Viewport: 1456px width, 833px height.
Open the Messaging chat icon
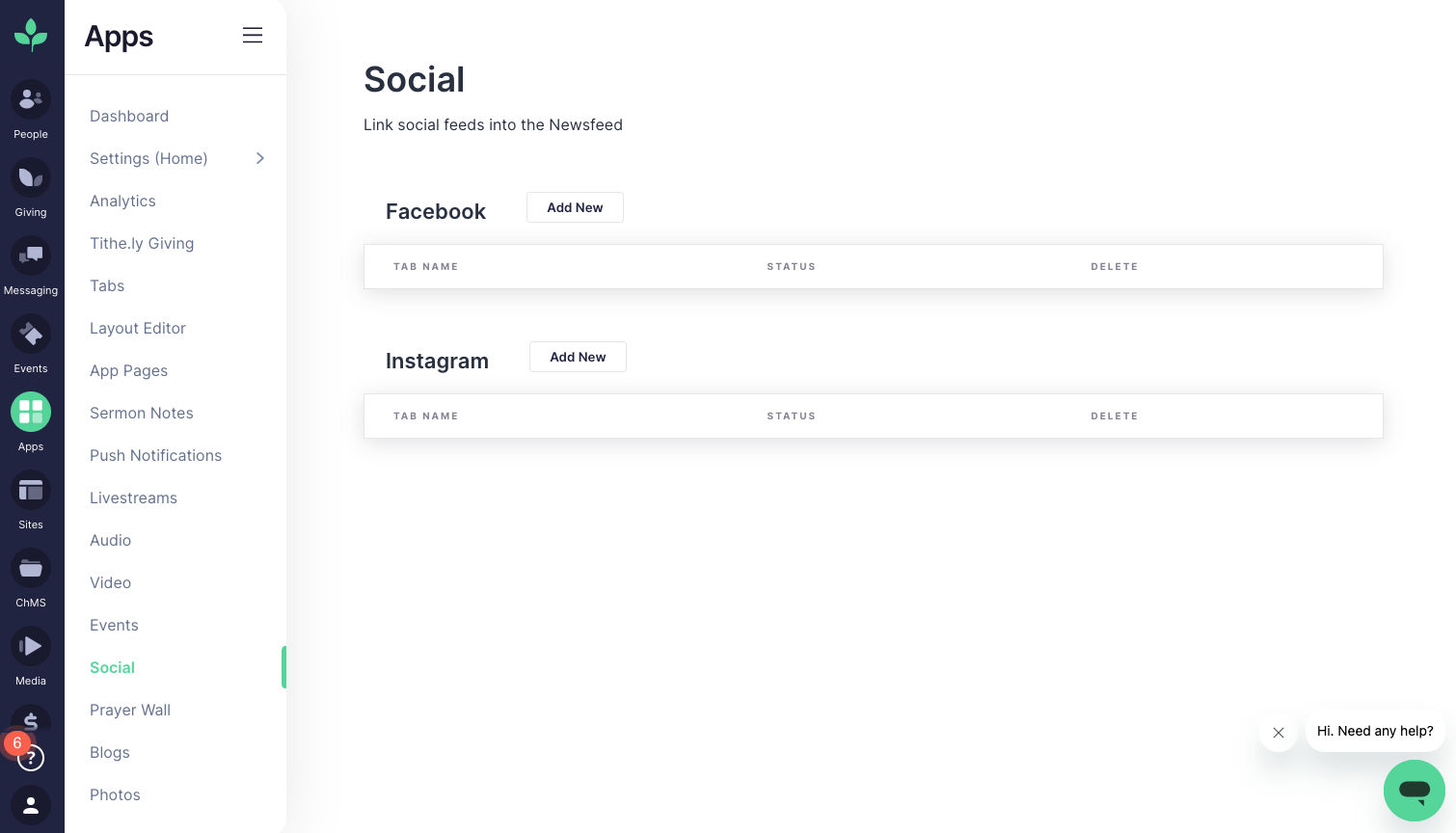[31, 255]
